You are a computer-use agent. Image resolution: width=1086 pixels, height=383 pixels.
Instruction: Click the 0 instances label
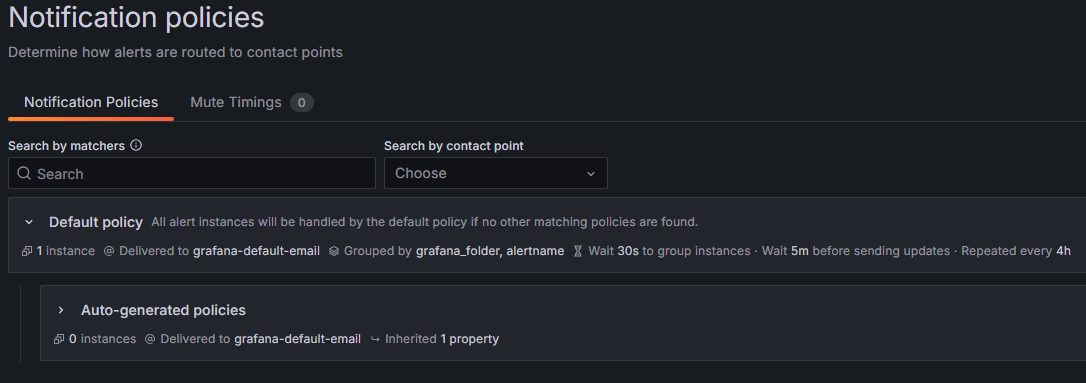coord(103,339)
